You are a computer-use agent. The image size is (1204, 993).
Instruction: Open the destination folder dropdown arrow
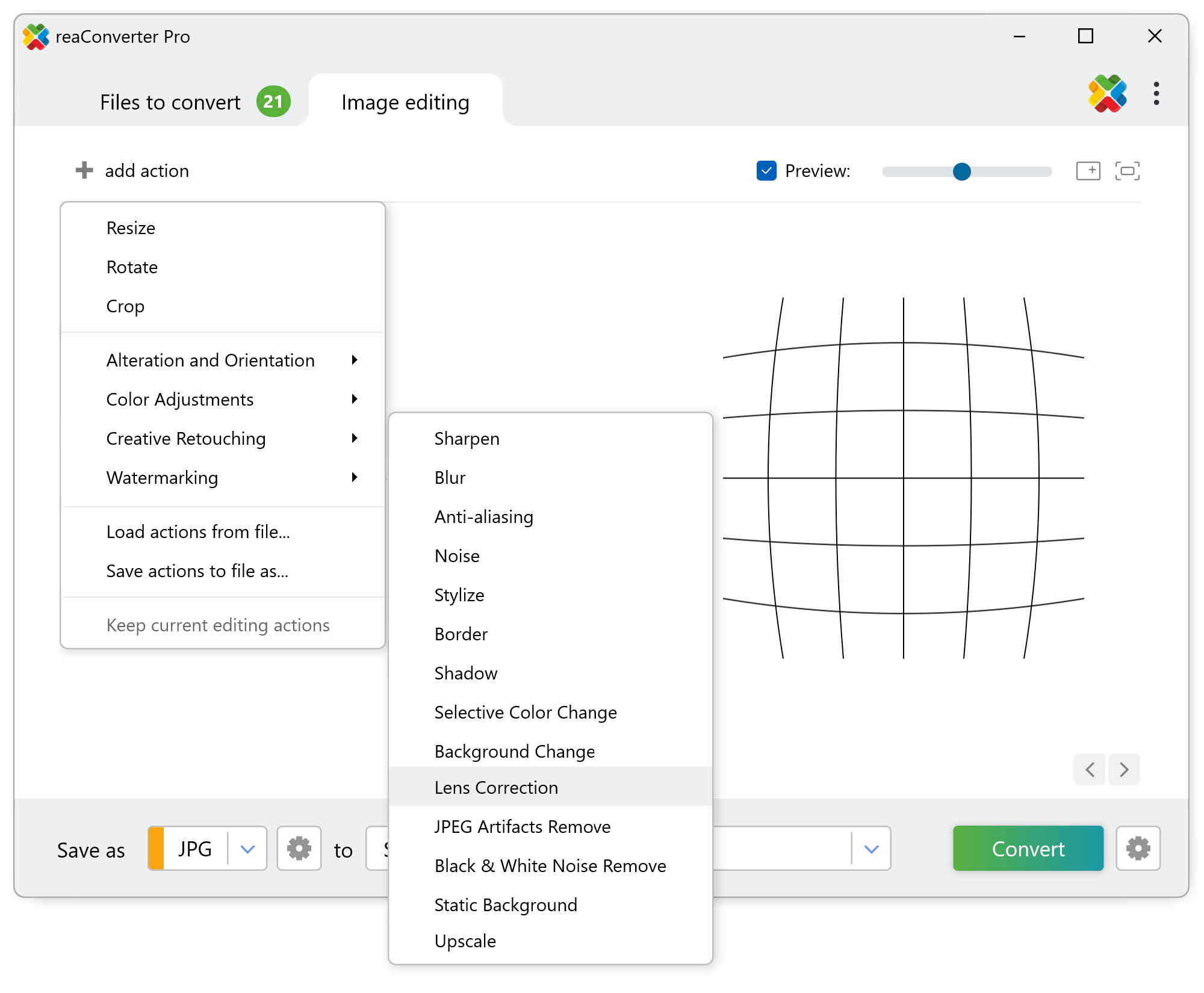(871, 849)
